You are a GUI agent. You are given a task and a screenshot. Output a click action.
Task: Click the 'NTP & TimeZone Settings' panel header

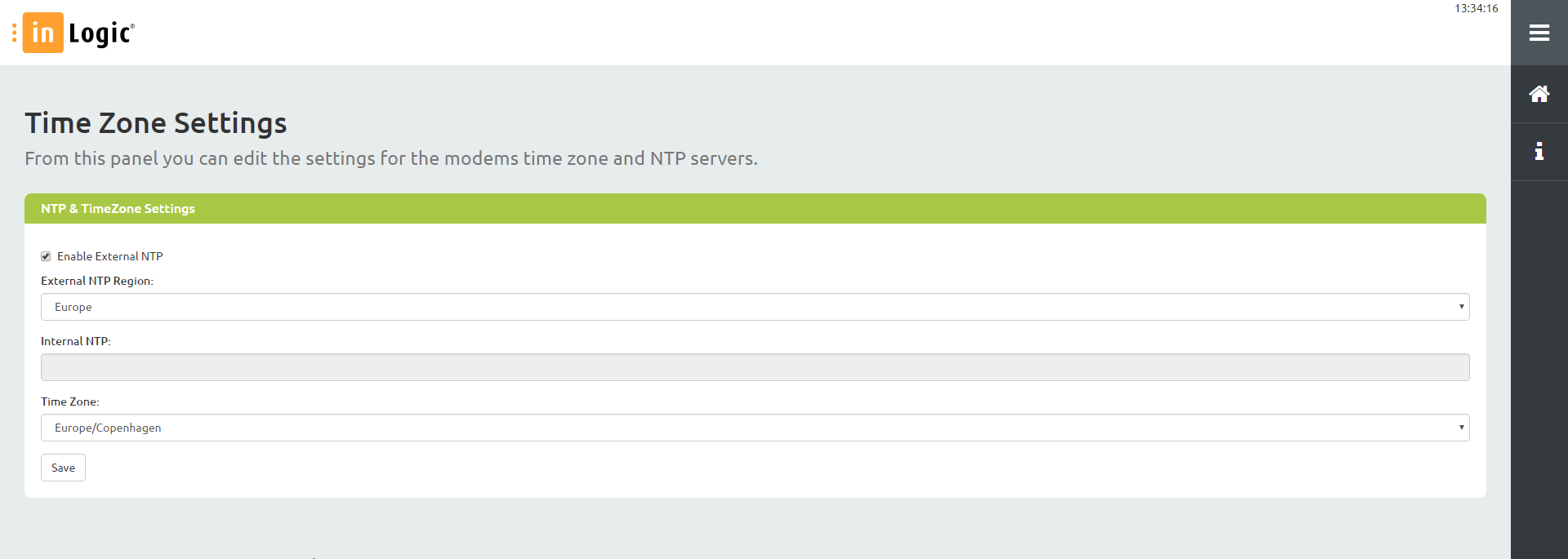pyautogui.click(x=118, y=209)
